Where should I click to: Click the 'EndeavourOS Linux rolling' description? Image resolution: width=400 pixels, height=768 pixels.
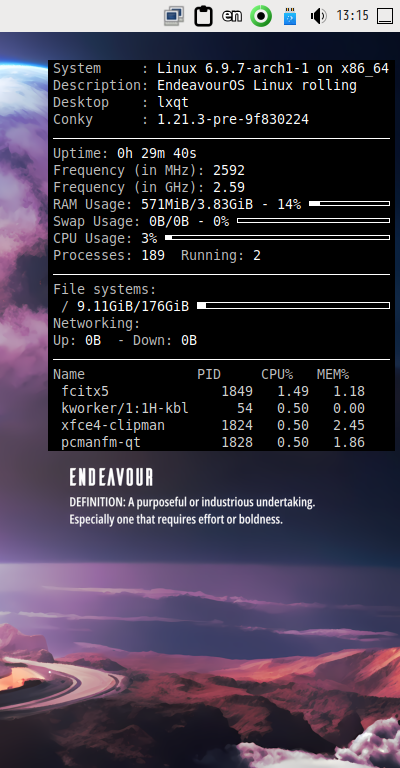[257, 85]
